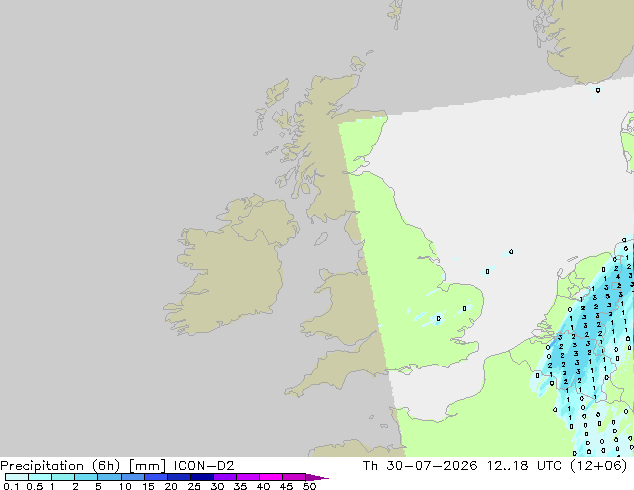Click the 0.1–0.5 mm legend color swatch

coord(17,477)
